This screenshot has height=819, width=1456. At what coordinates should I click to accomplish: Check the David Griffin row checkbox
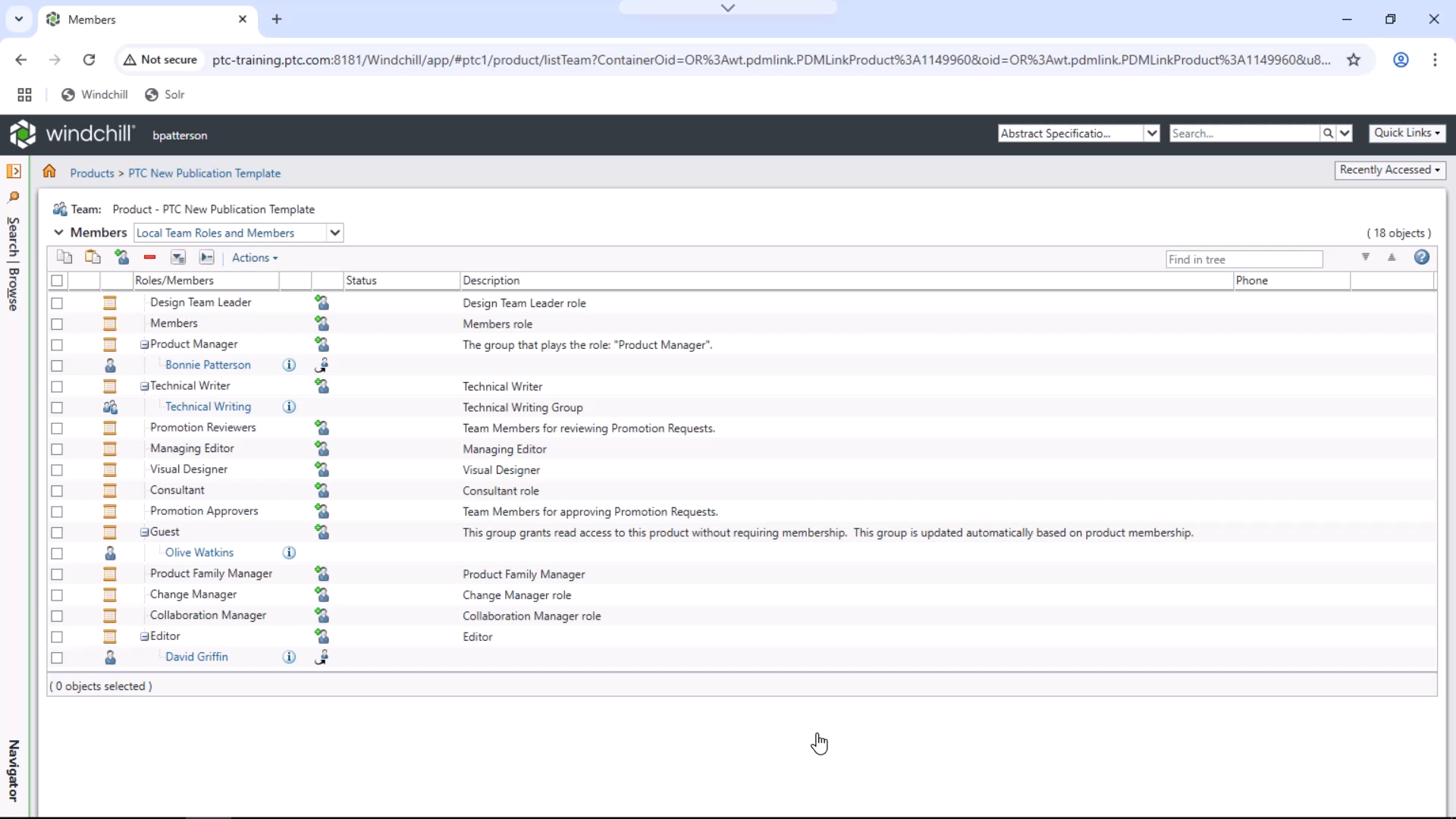pos(57,658)
